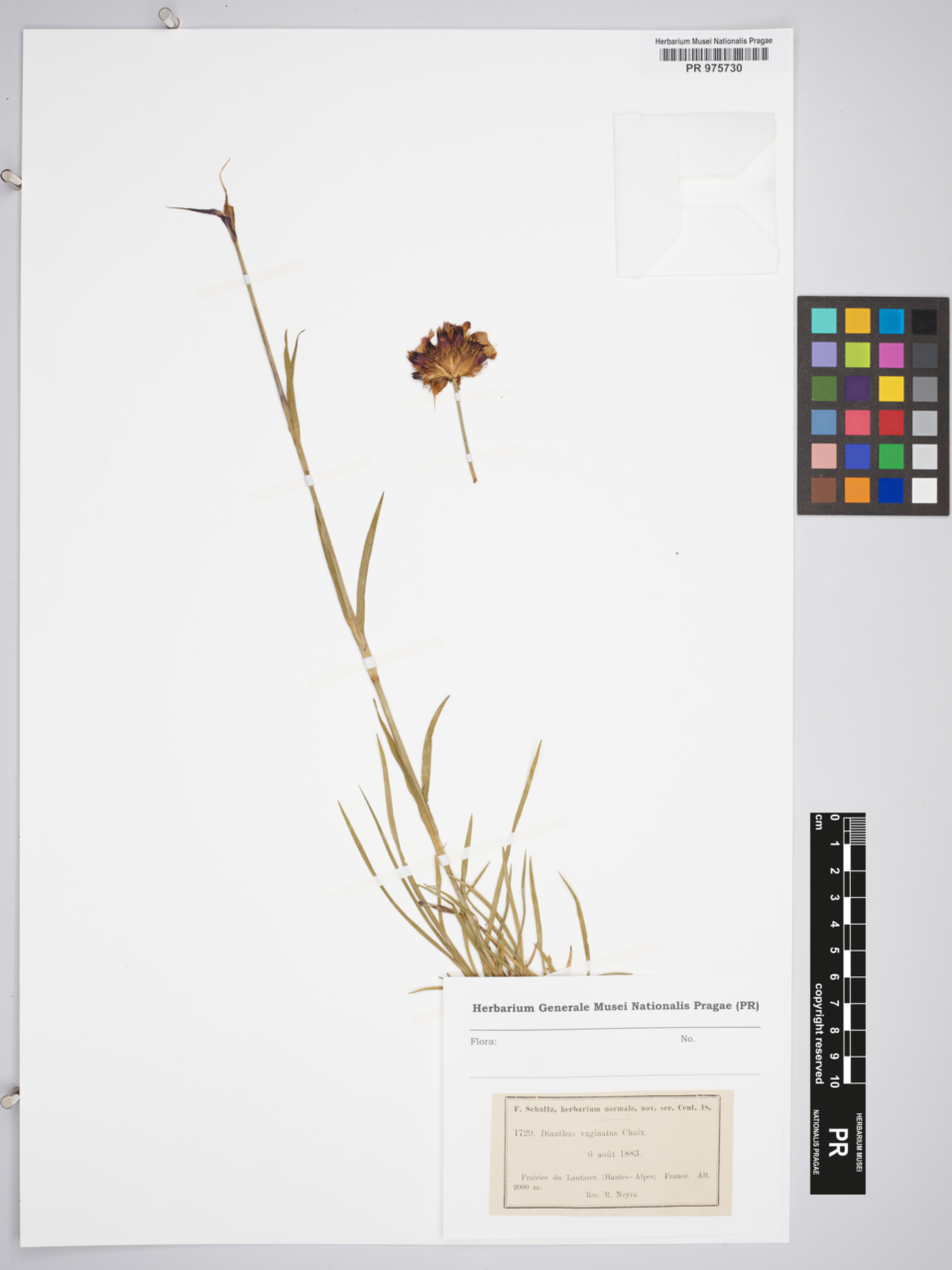
Task: Click the barcode above PR 975730
Action: [x=713, y=55]
